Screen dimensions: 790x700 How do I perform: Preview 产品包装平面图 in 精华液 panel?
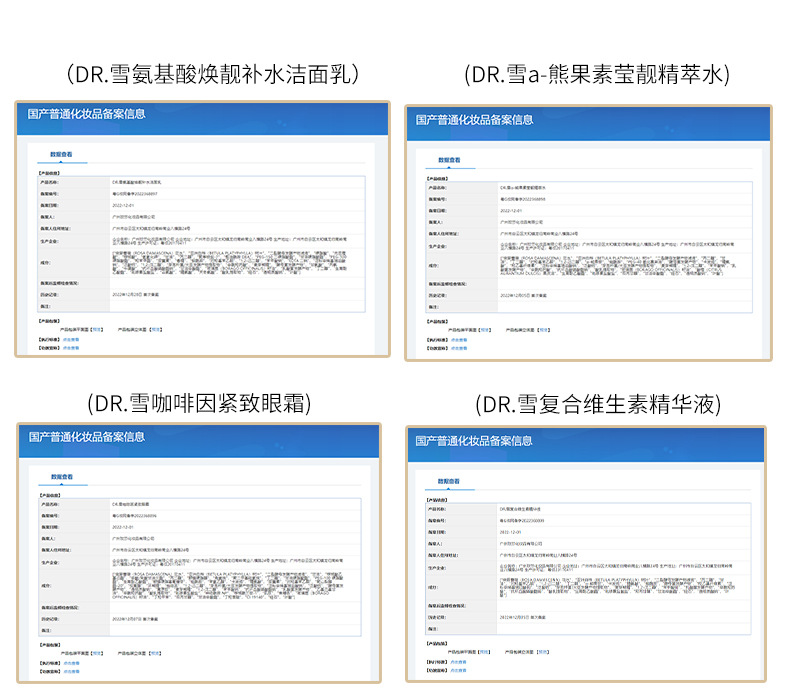[484, 652]
